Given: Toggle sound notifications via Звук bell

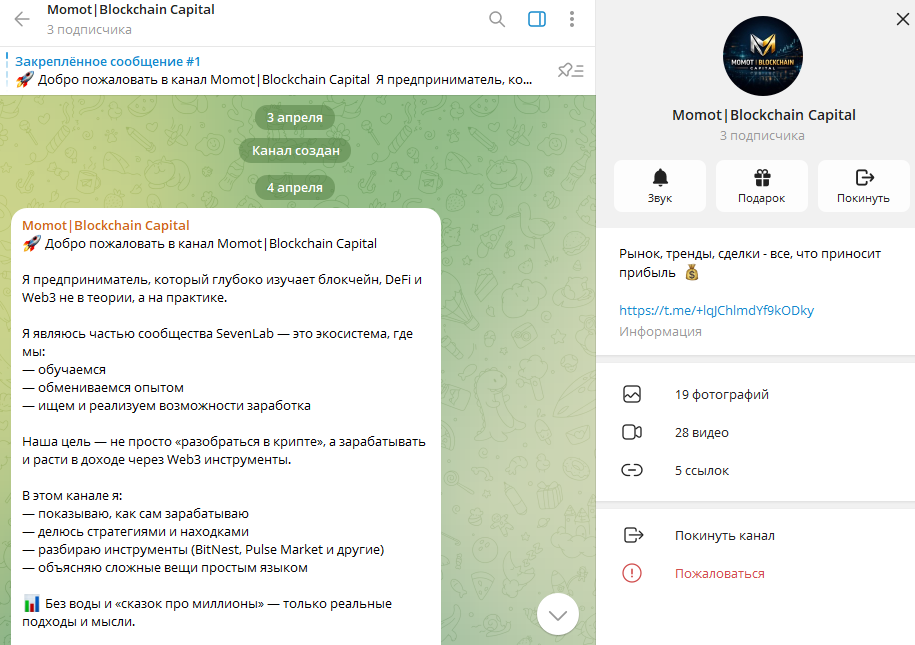Looking at the screenshot, I should coord(660,186).
